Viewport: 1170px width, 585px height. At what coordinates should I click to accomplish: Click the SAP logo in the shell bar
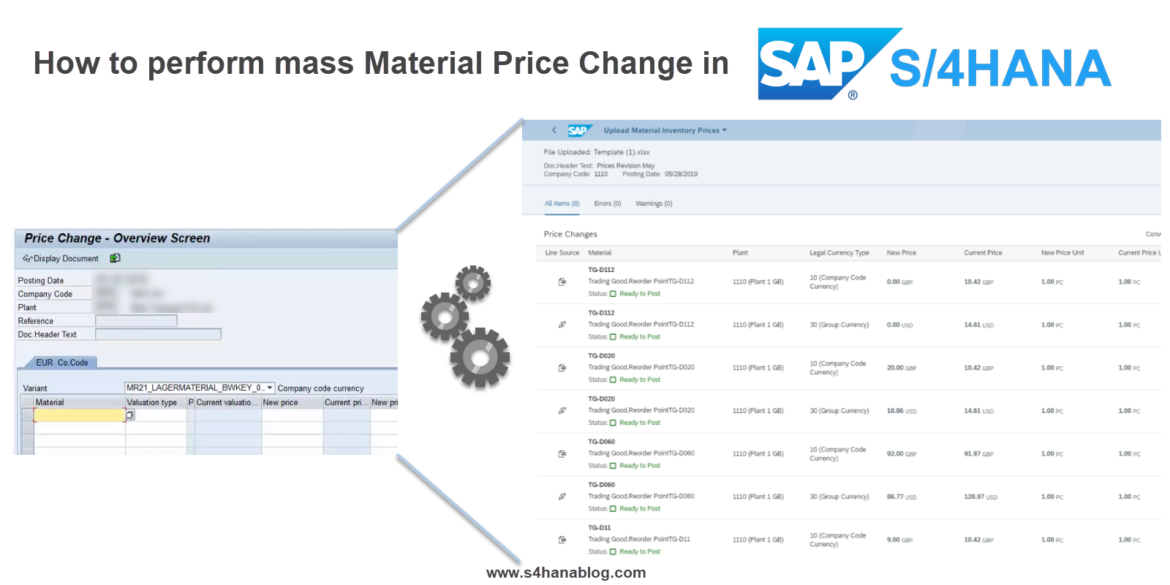pyautogui.click(x=581, y=130)
